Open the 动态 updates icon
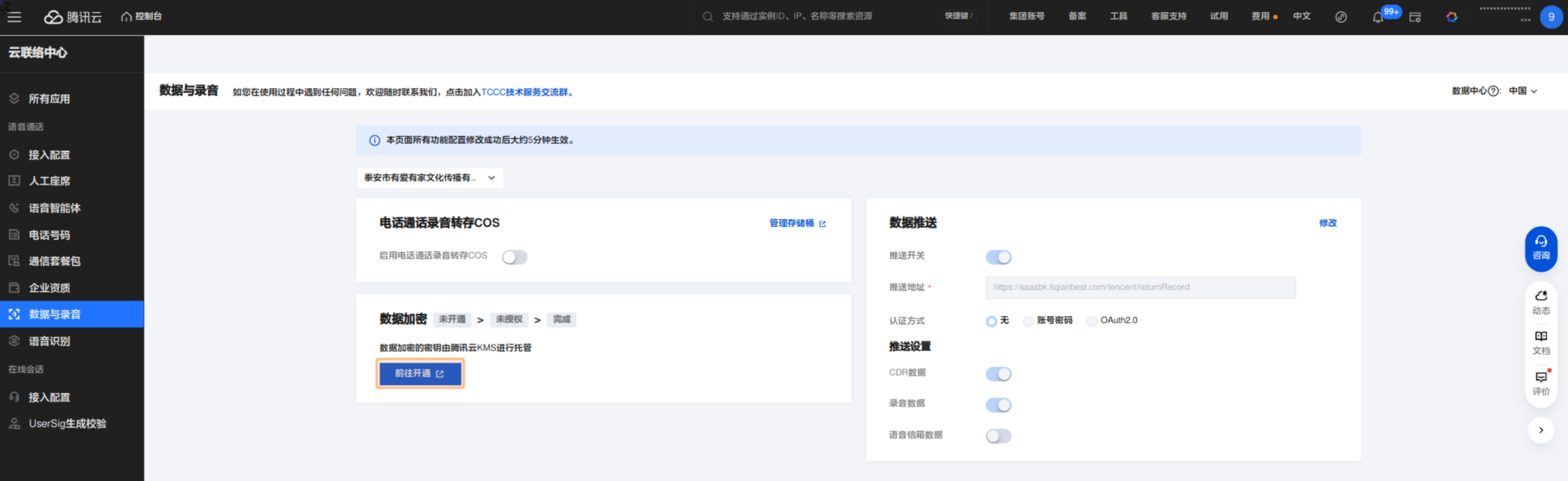The height and width of the screenshot is (481, 1568). (1541, 302)
